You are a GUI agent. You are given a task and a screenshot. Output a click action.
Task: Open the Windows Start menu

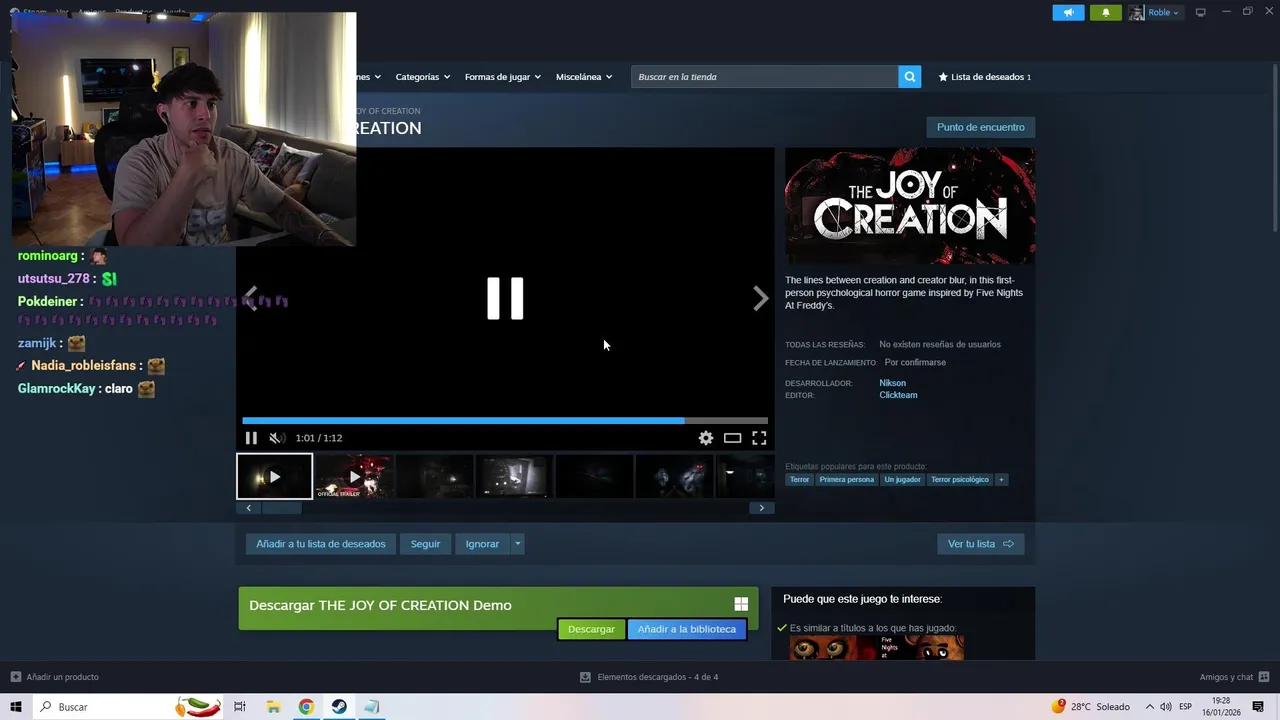pyautogui.click(x=16, y=707)
